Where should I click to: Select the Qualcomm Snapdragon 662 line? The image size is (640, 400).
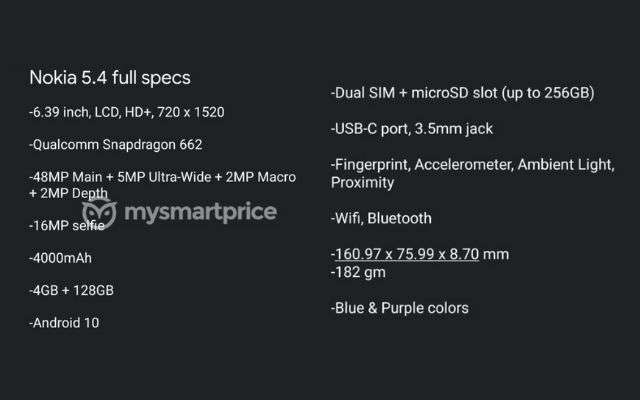point(116,145)
